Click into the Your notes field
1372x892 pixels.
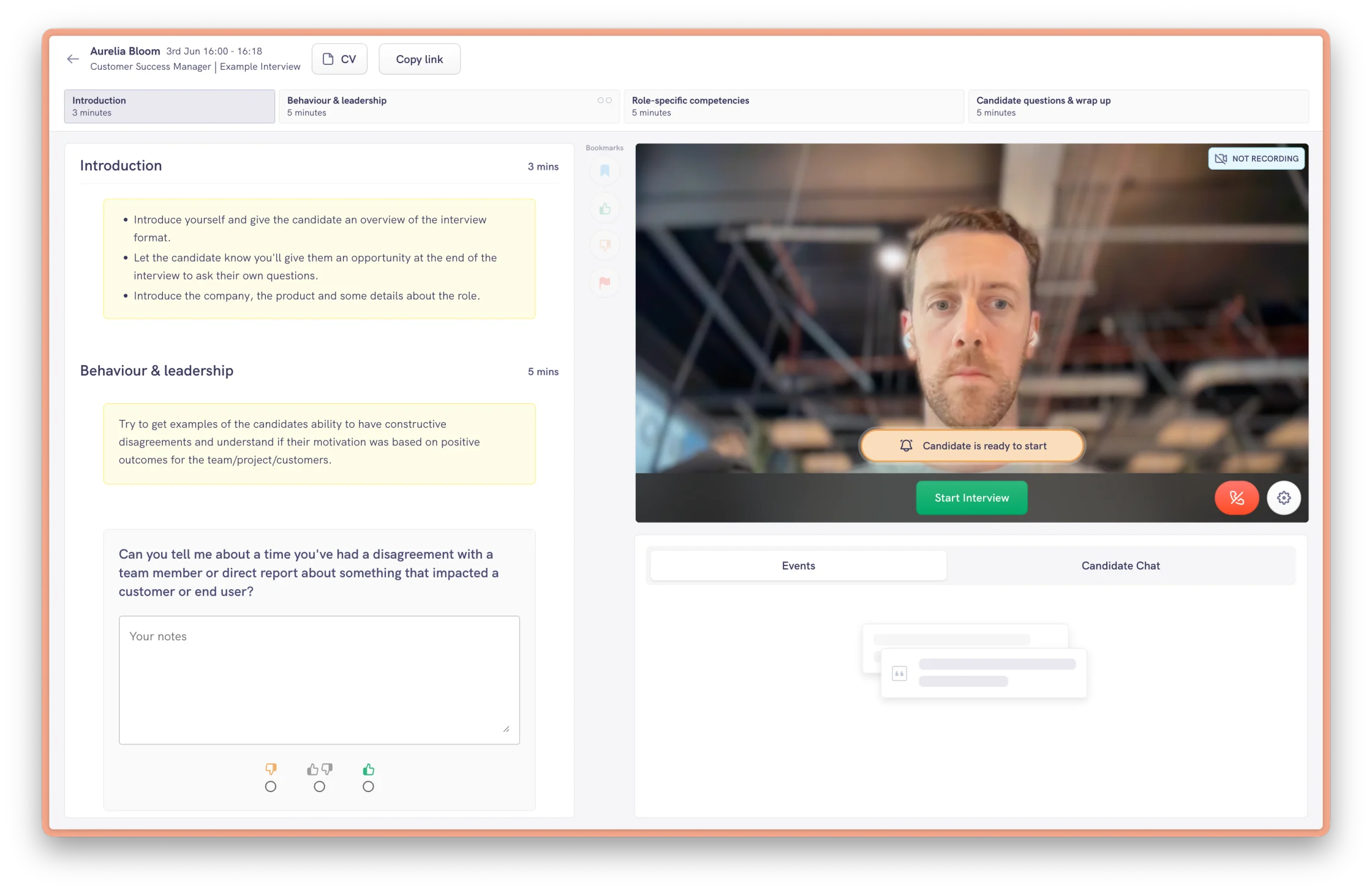click(x=319, y=680)
